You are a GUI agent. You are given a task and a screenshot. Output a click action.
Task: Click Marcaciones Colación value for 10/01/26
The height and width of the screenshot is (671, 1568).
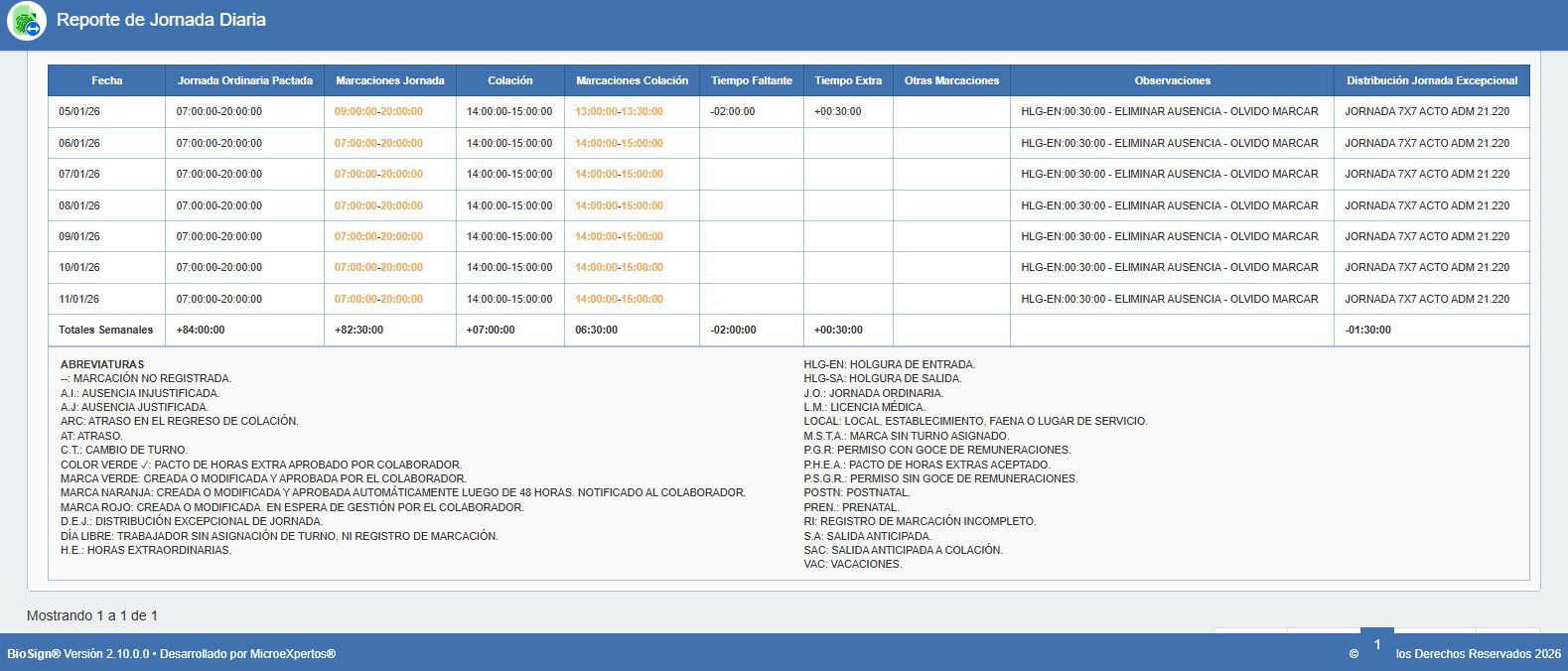619,267
